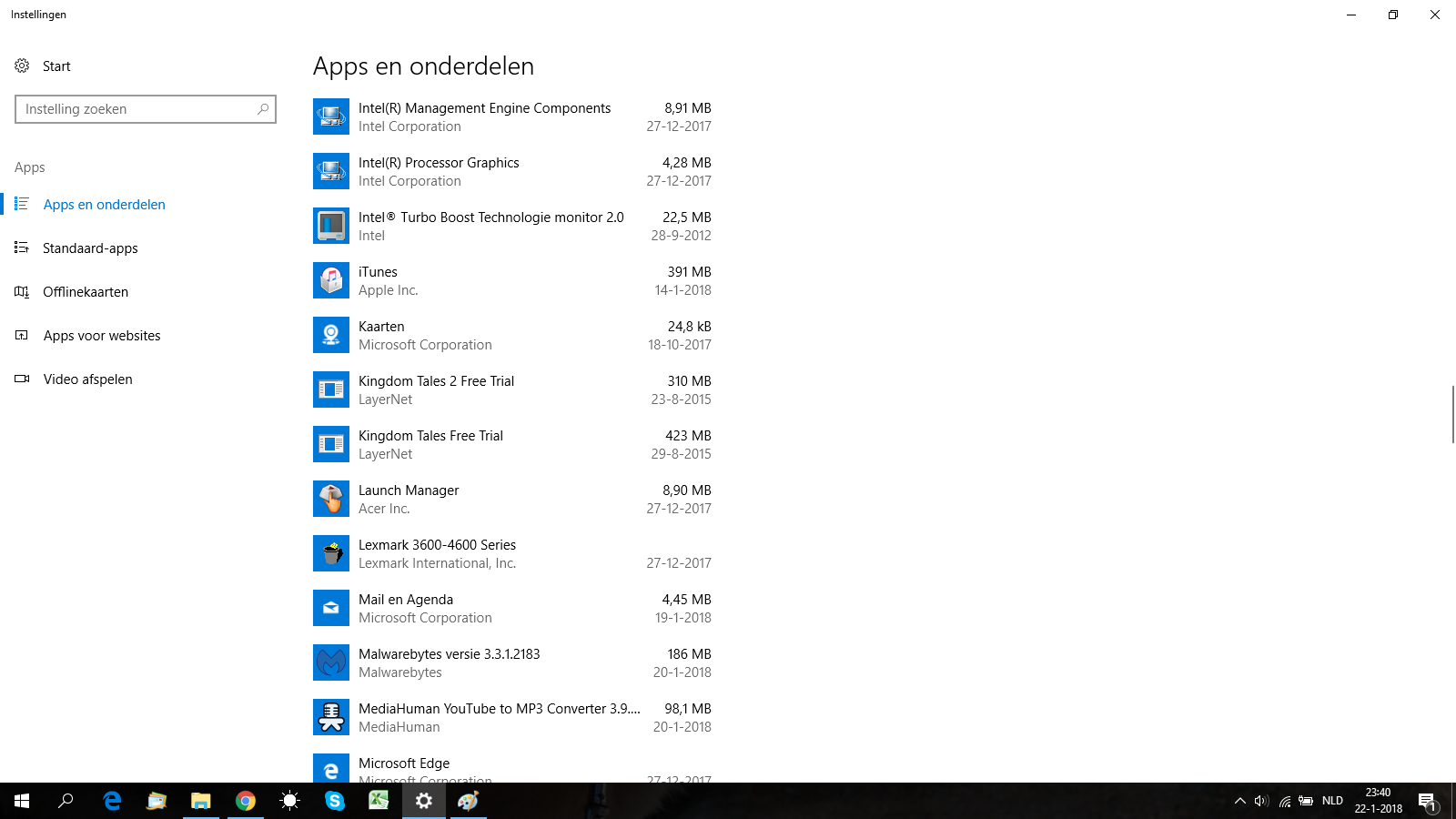Select Mail en Agenda entry text
The height and width of the screenshot is (819, 1456).
[x=406, y=599]
